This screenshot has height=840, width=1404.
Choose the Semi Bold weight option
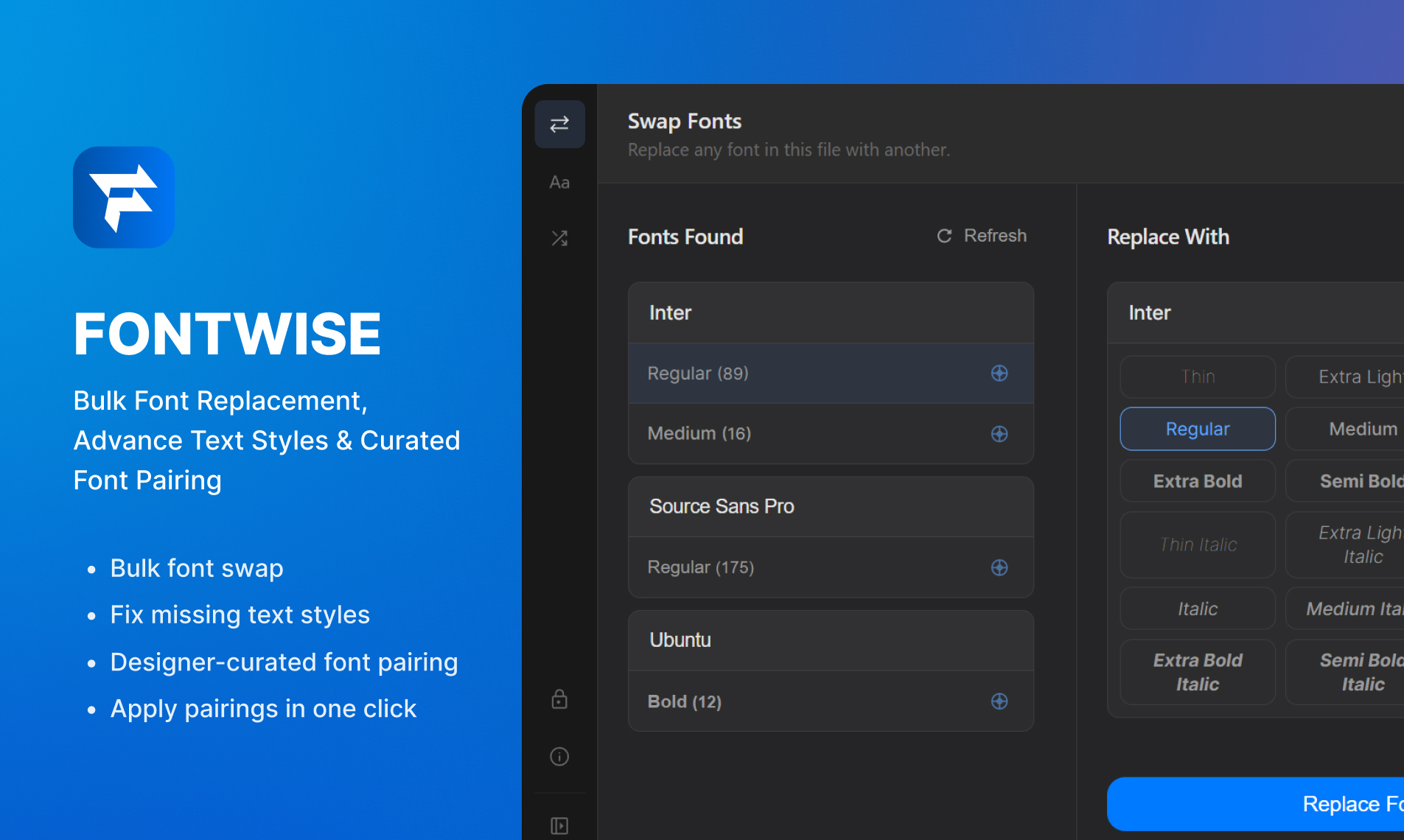click(1345, 481)
